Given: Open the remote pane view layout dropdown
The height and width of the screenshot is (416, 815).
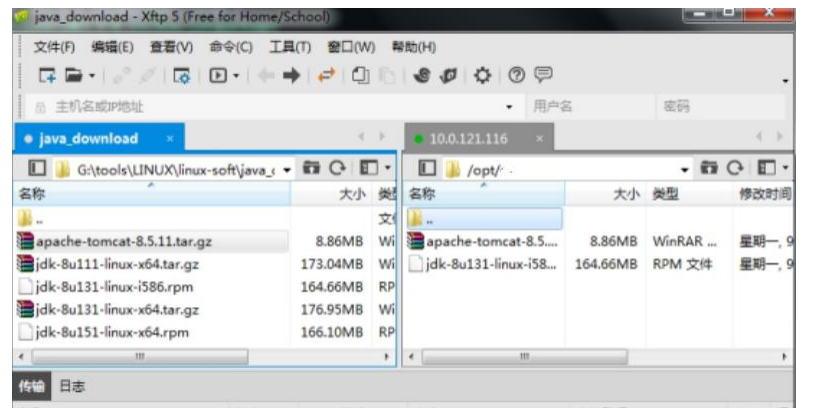Looking at the screenshot, I should pyautogui.click(x=773, y=168).
